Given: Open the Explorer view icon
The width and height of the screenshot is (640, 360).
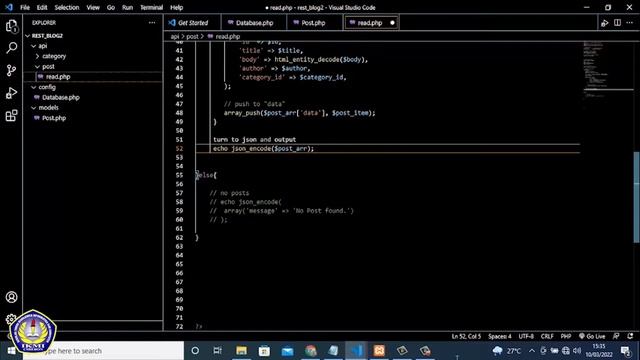Looking at the screenshot, I should tap(11, 26).
